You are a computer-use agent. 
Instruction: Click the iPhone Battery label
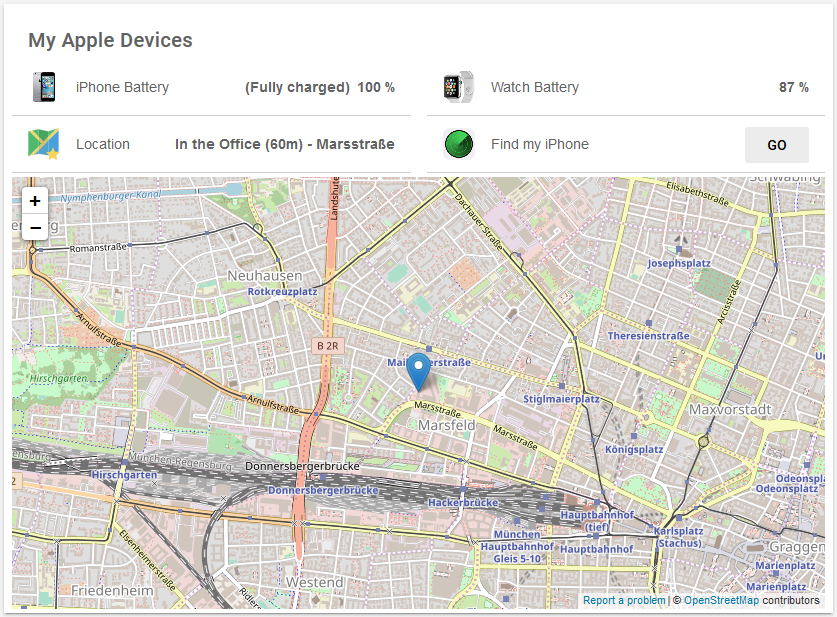[122, 87]
